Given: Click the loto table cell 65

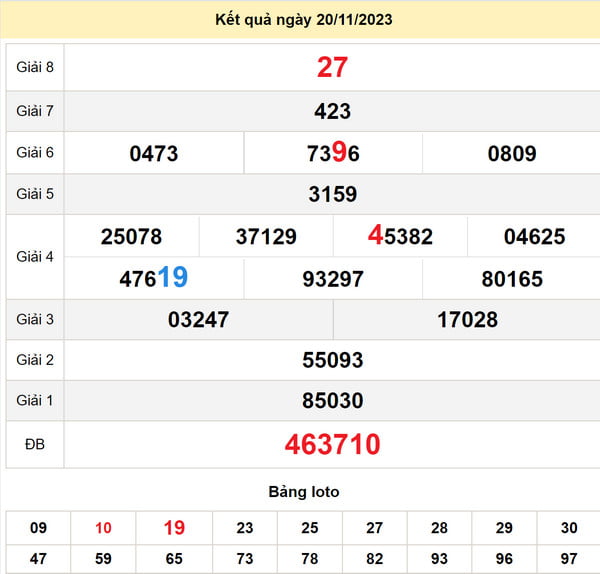Looking at the screenshot, I should coord(174,558).
